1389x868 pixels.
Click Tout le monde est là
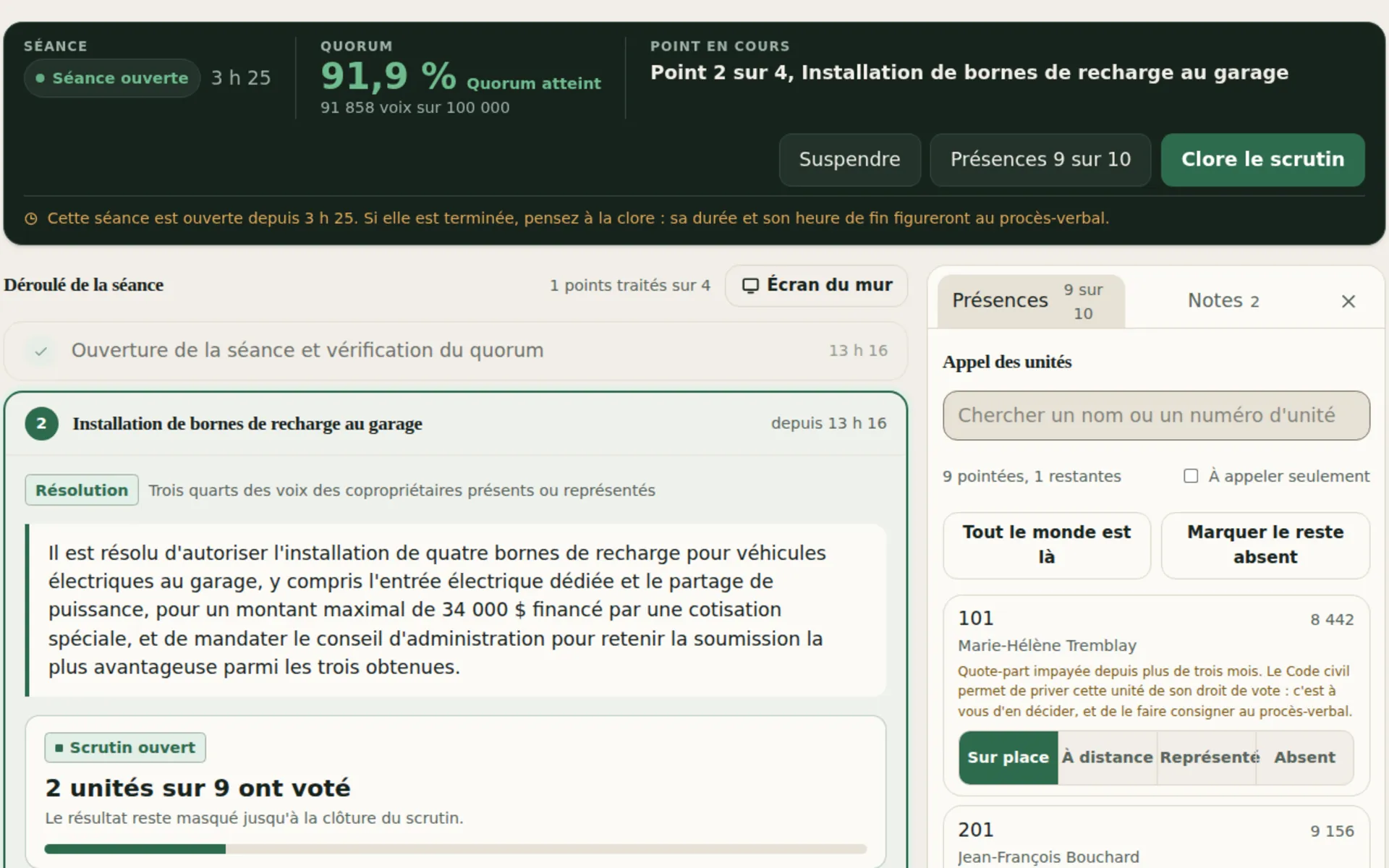coord(1046,545)
